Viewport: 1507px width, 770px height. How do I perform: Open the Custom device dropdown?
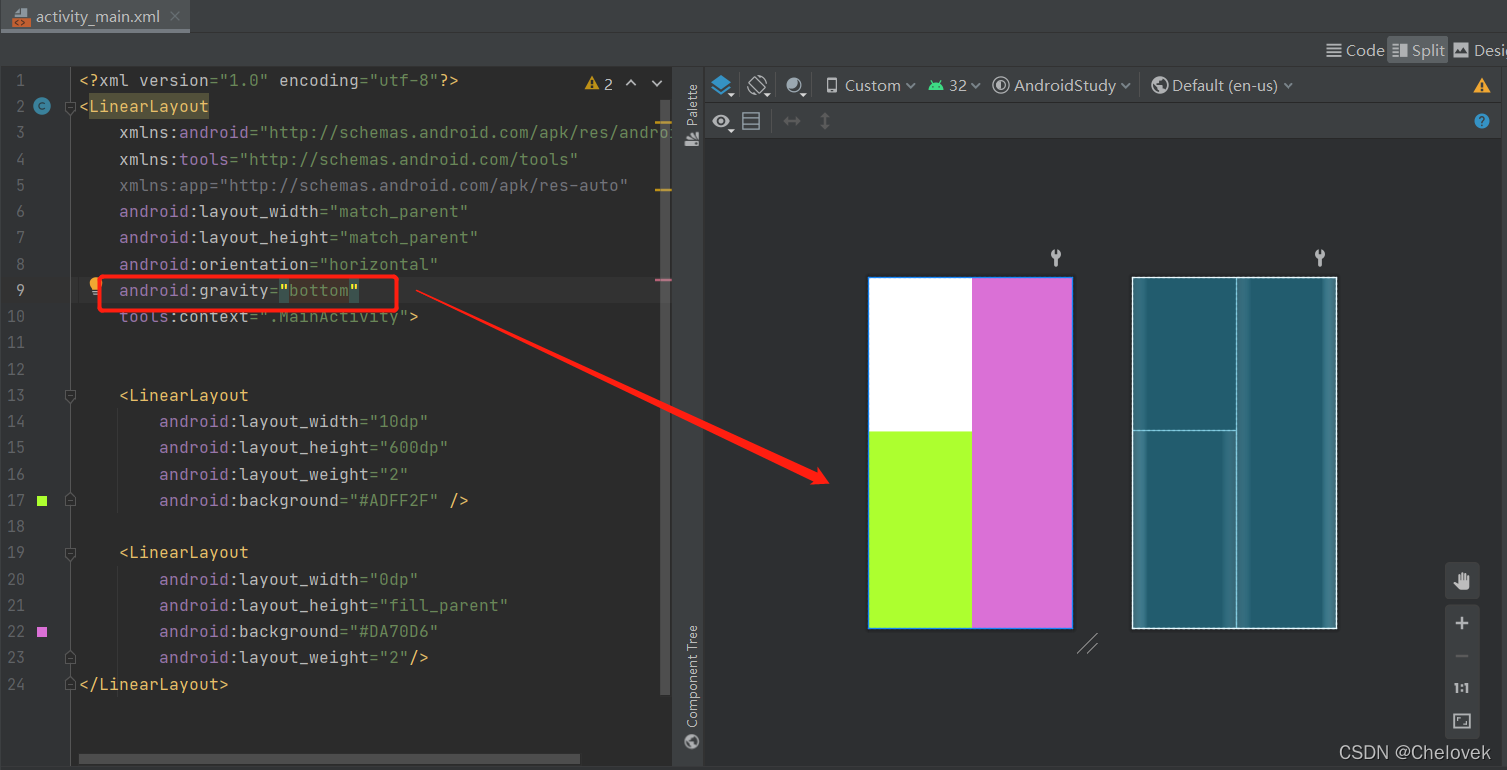click(870, 86)
